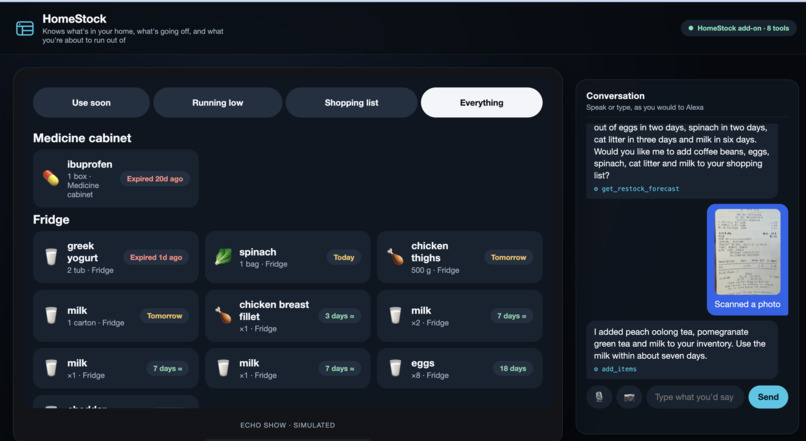Click 'x8 · Fridge' quantity text

[x=430, y=375]
